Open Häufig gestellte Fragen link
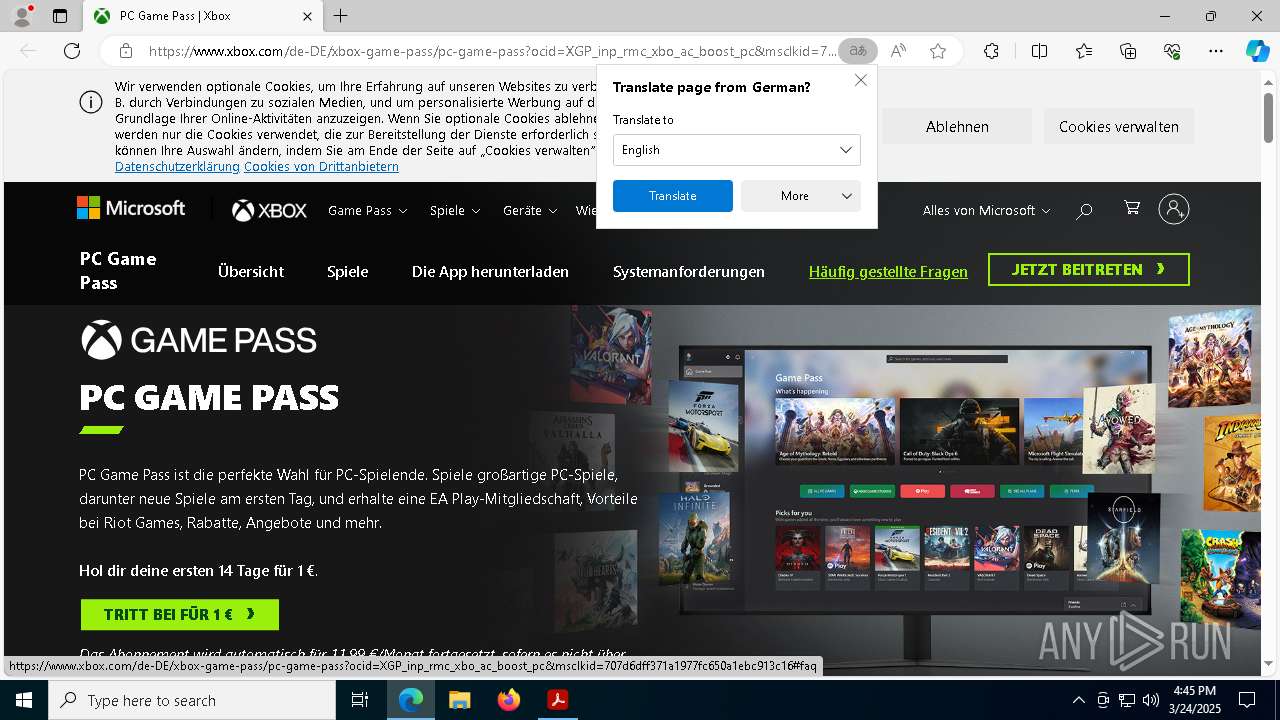The image size is (1280, 720). 888,272
